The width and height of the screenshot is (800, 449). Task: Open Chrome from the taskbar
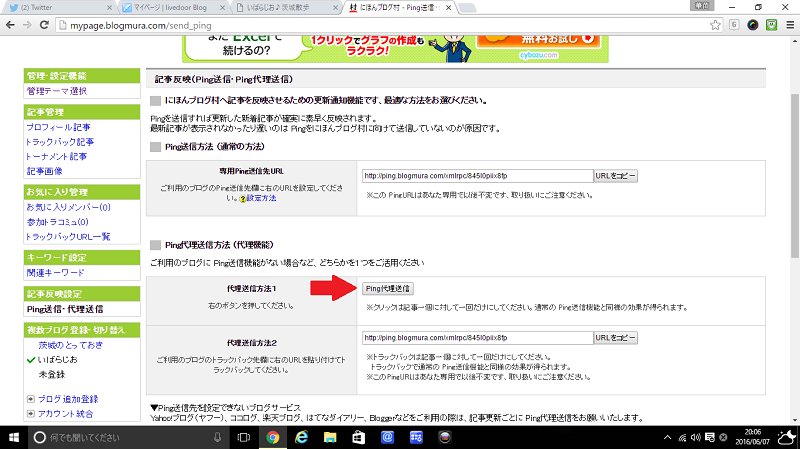click(x=272, y=437)
